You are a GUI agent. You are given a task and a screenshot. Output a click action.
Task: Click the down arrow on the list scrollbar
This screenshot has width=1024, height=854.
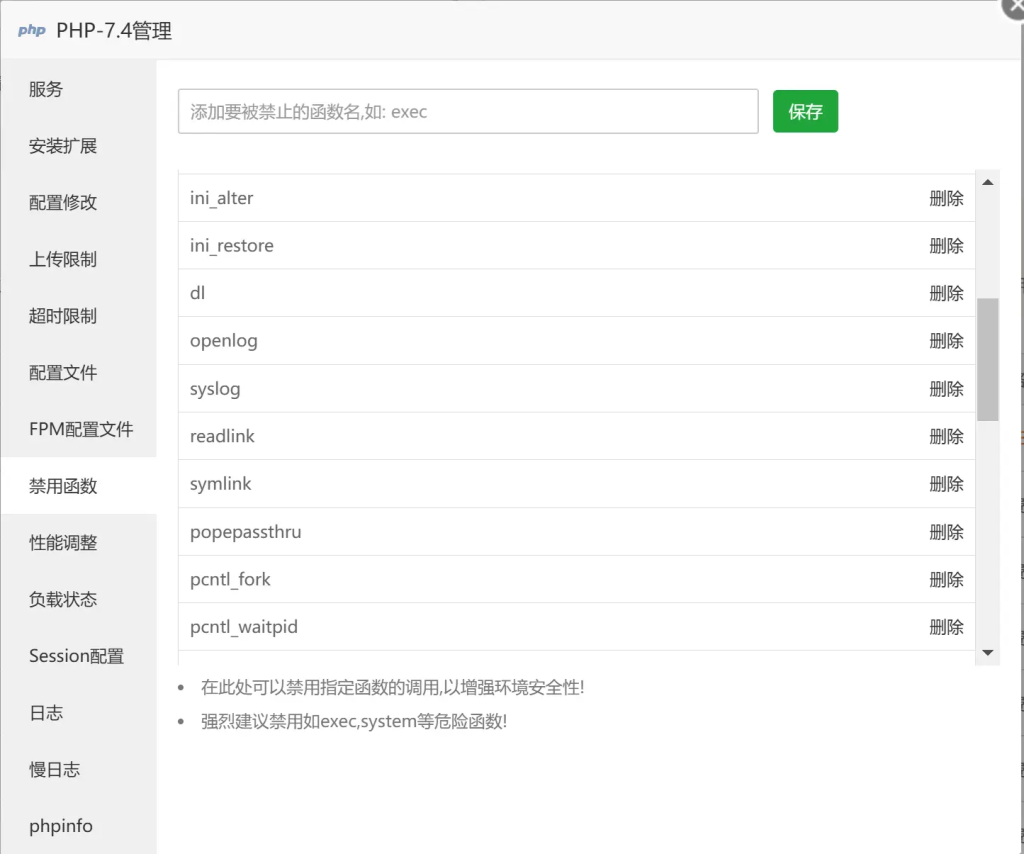(x=988, y=651)
